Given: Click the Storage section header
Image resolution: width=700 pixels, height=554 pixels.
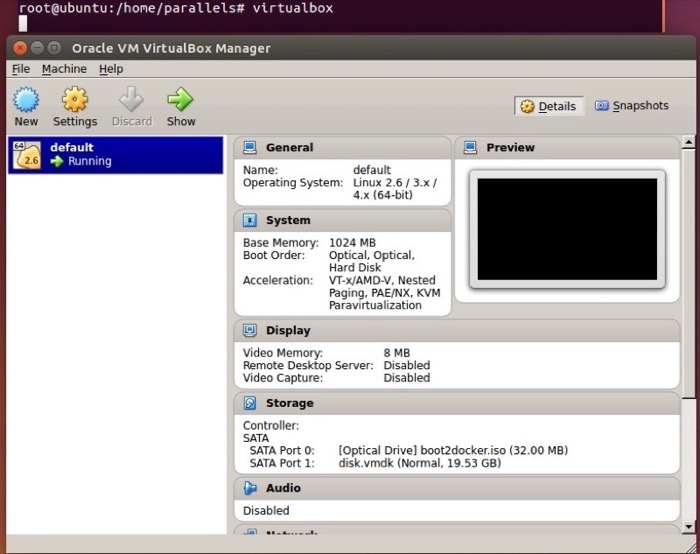Looking at the screenshot, I should tap(457, 404).
